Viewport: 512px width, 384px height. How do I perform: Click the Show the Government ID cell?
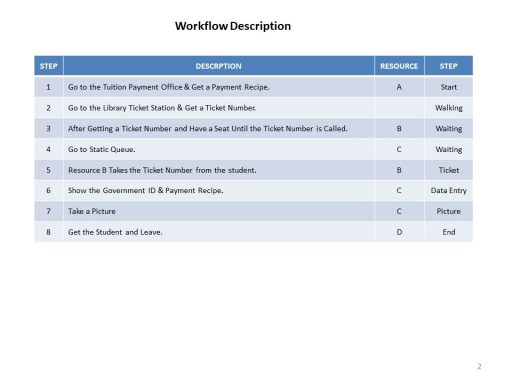pos(219,190)
